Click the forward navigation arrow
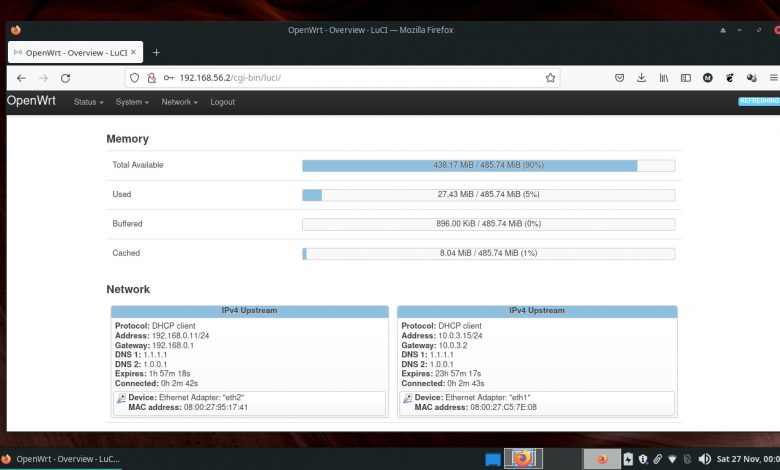 [x=43, y=78]
